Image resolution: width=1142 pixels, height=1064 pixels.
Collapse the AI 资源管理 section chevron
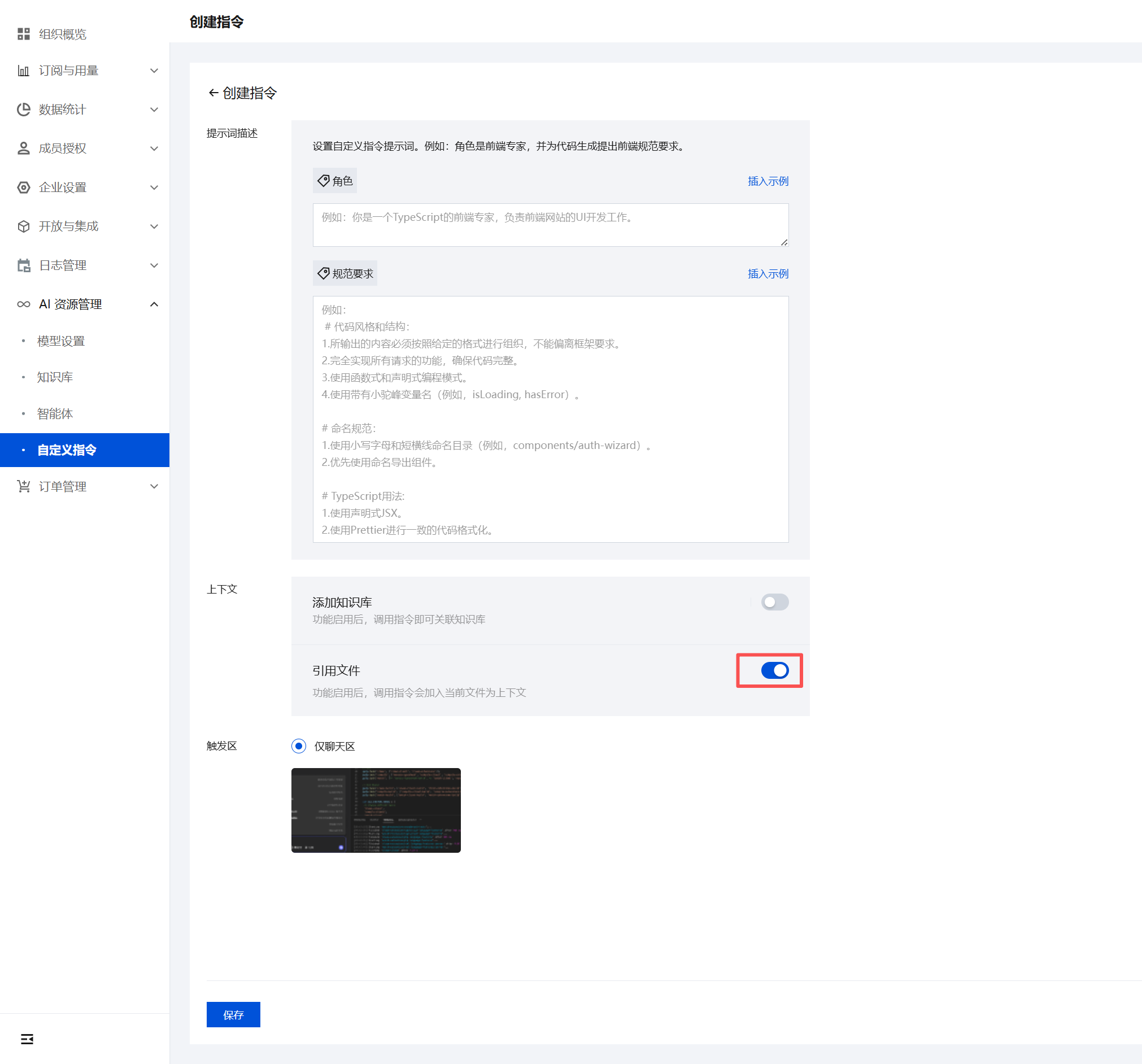(154, 304)
